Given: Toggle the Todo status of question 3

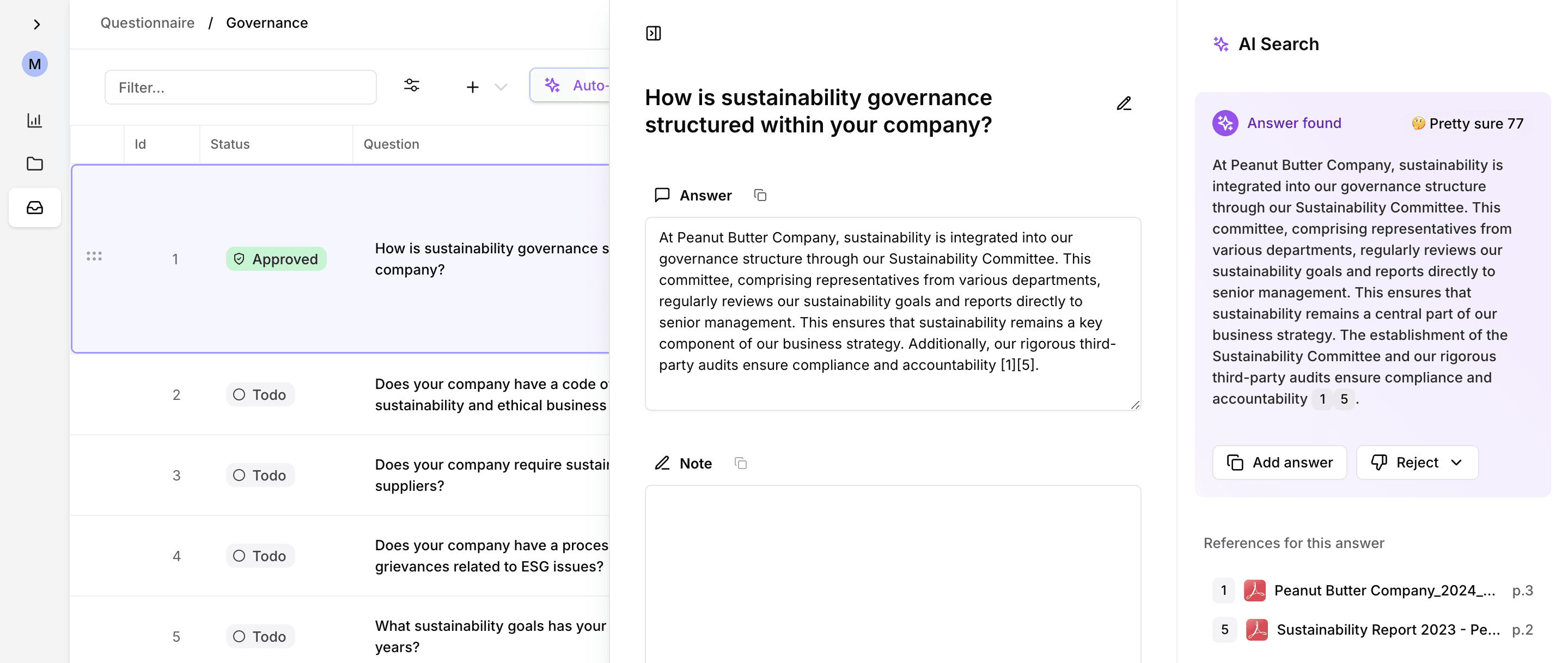Looking at the screenshot, I should [260, 476].
